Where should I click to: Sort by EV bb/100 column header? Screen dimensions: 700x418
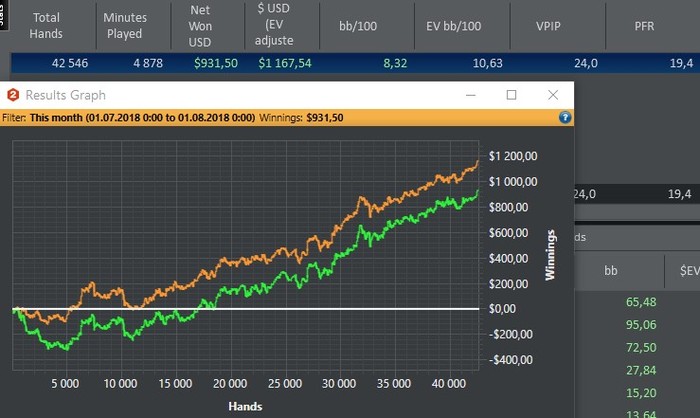coord(454,26)
